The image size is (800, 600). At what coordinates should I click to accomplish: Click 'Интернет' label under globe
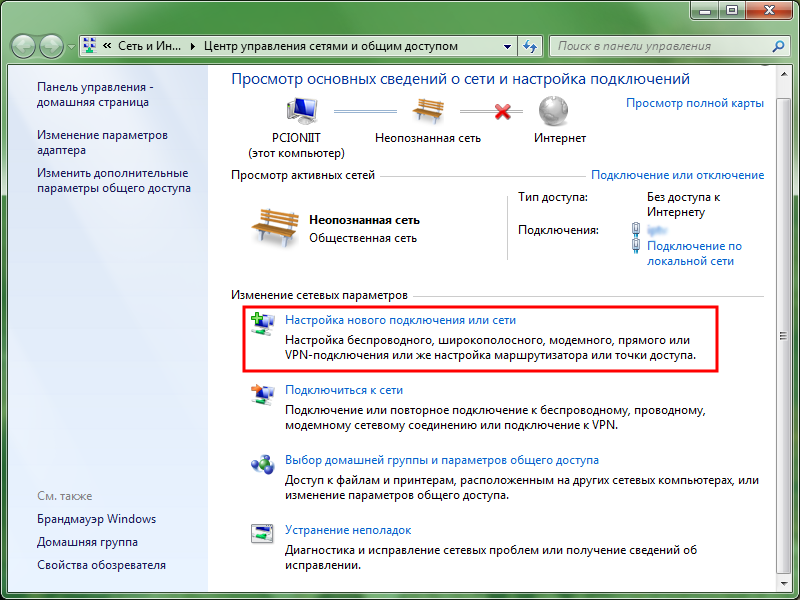click(x=560, y=138)
